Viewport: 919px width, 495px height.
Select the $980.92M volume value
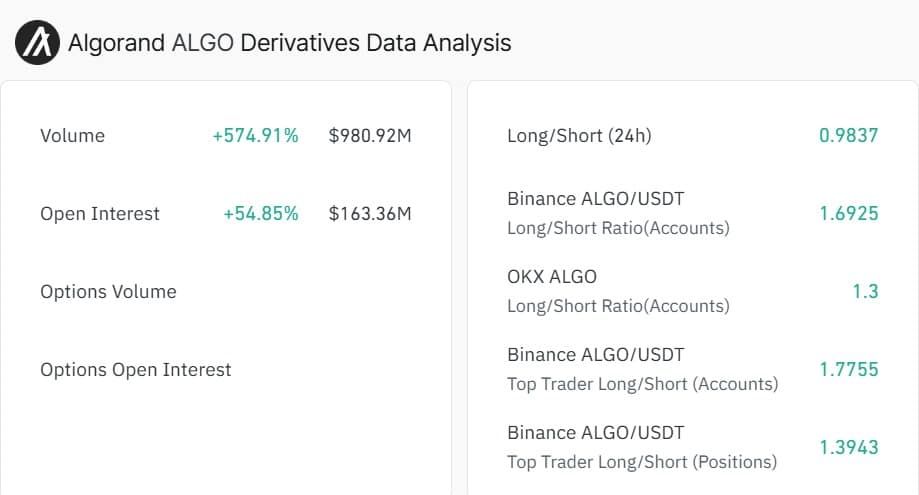coord(370,136)
